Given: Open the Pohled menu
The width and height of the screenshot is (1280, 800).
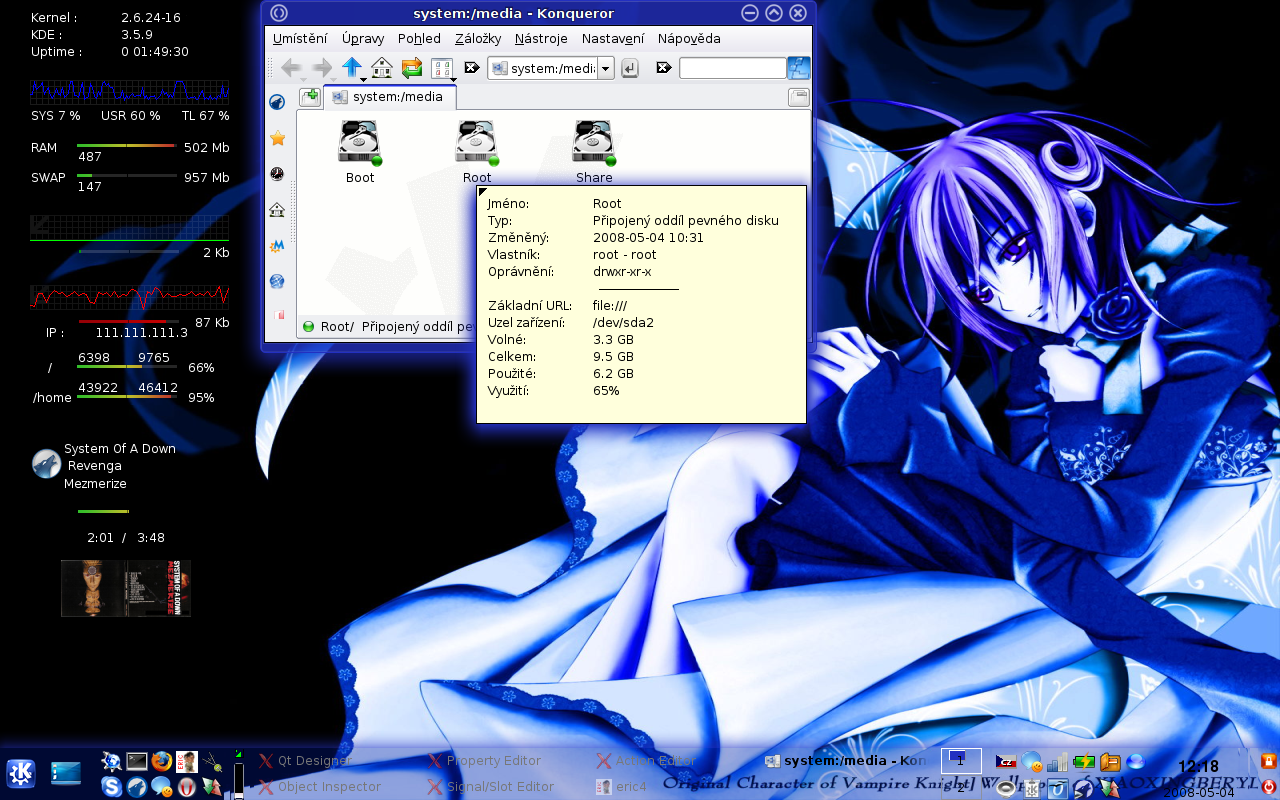Looking at the screenshot, I should (419, 38).
